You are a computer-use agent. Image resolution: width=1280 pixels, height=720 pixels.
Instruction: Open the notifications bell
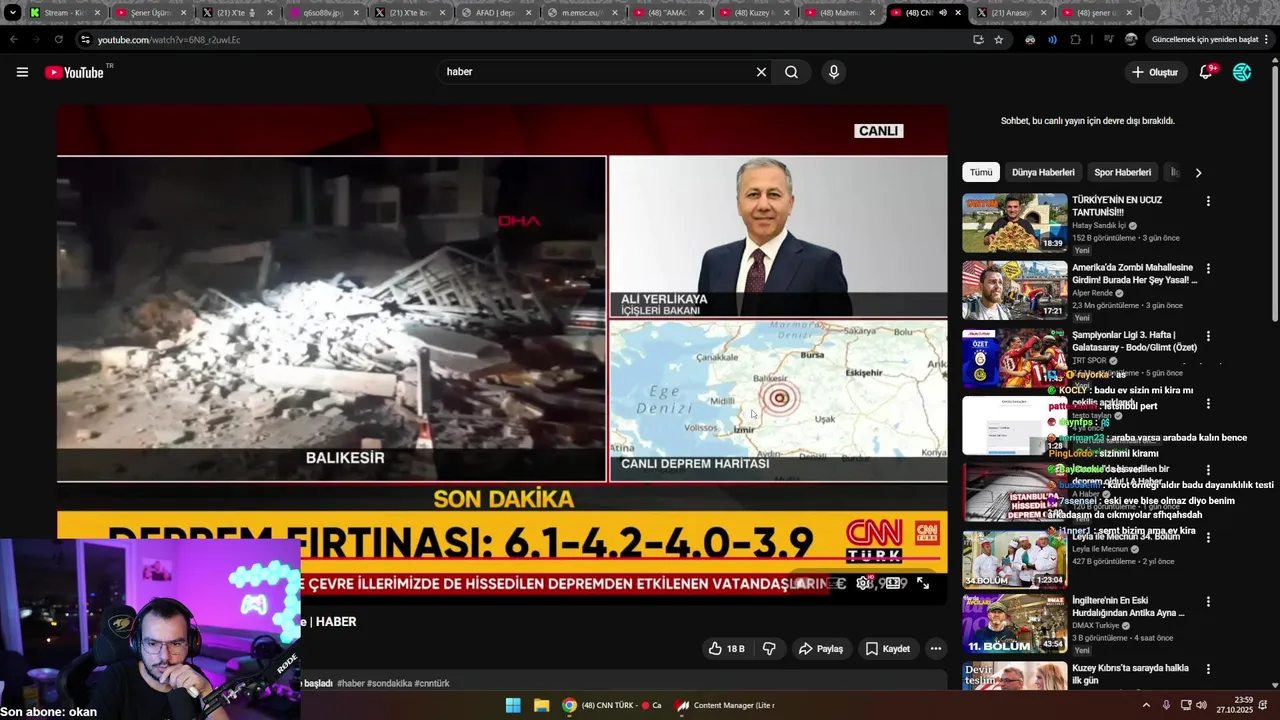tap(1206, 72)
